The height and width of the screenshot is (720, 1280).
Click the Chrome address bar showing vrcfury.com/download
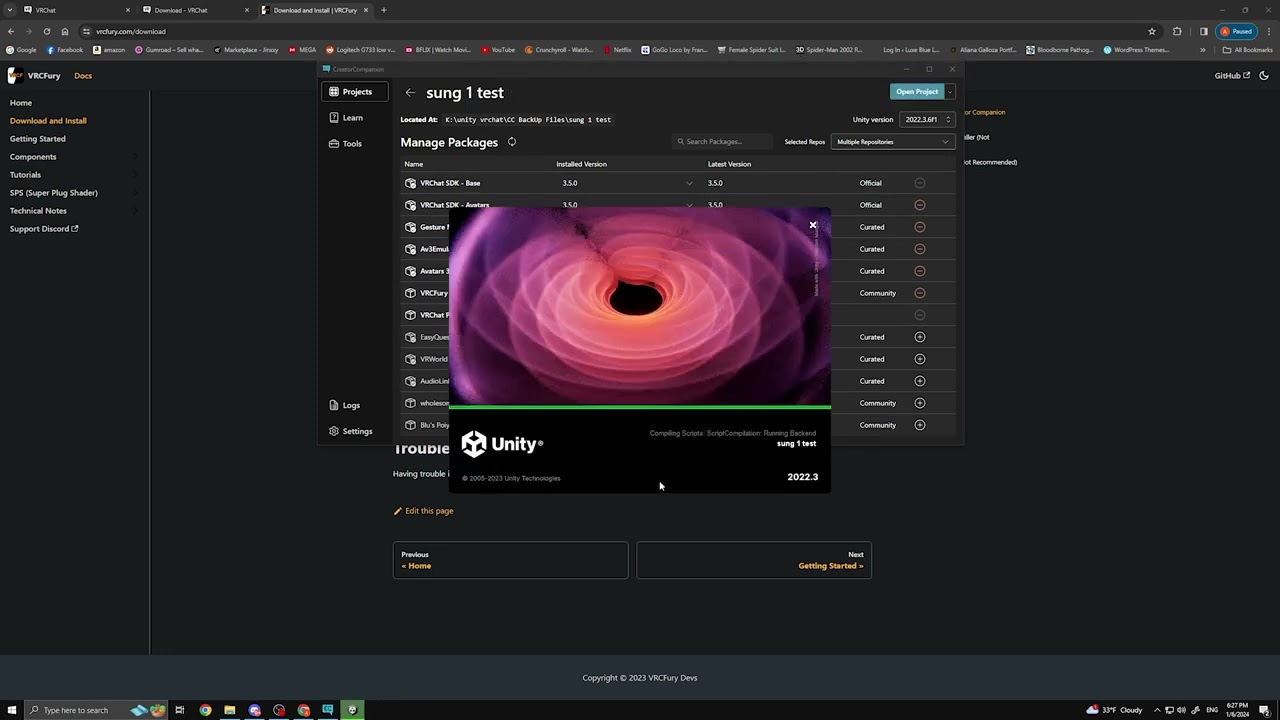615,31
